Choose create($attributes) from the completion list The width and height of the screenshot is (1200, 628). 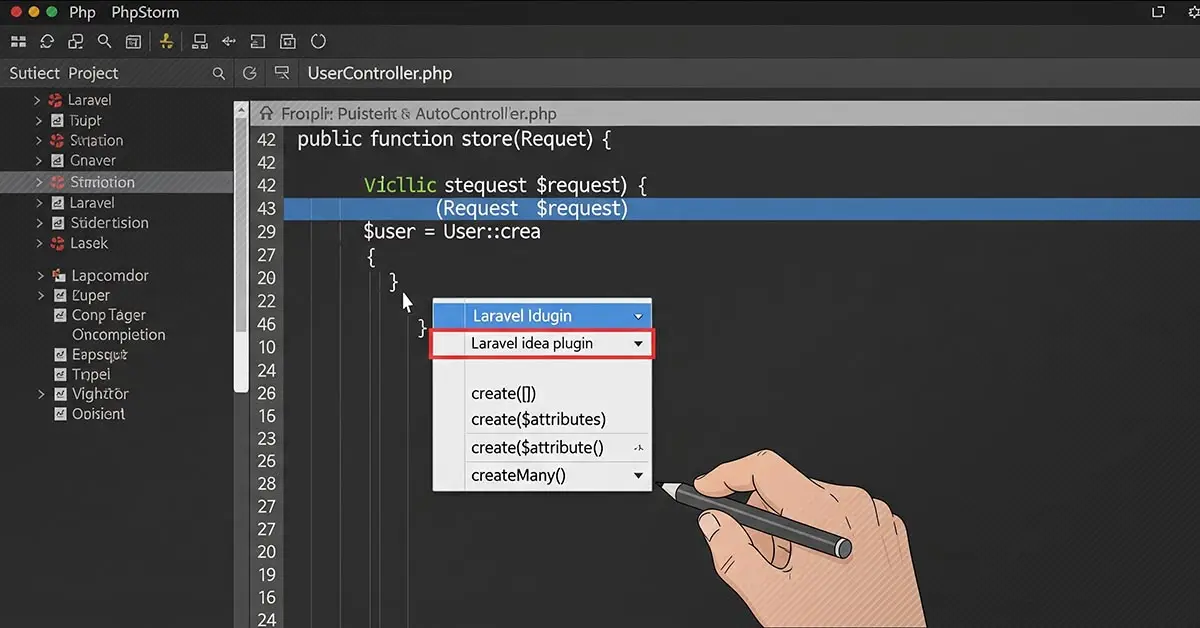[x=538, y=419]
